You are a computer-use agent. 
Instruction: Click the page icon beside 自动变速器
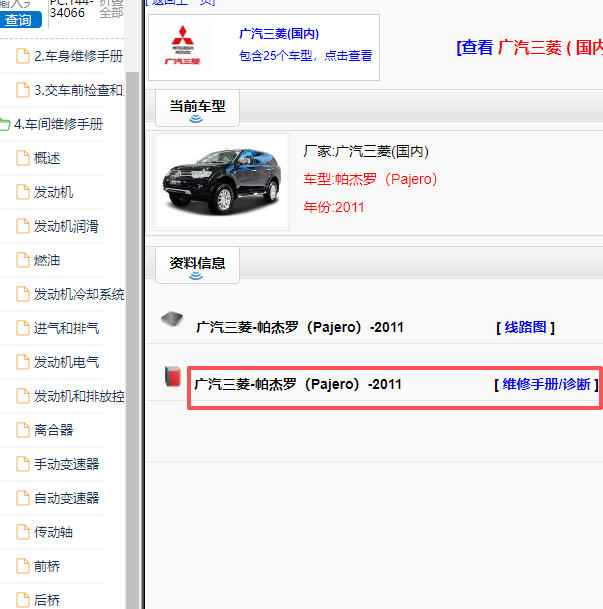pos(23,498)
